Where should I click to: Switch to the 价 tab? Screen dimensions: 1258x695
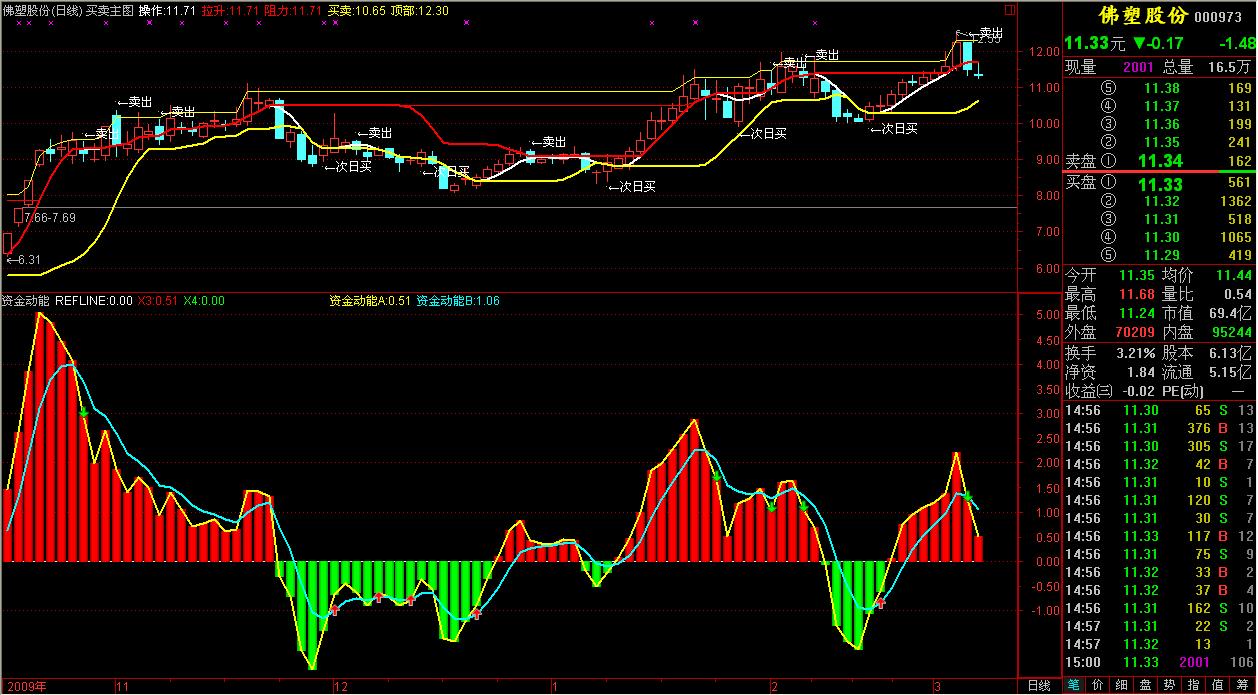pos(1098,686)
